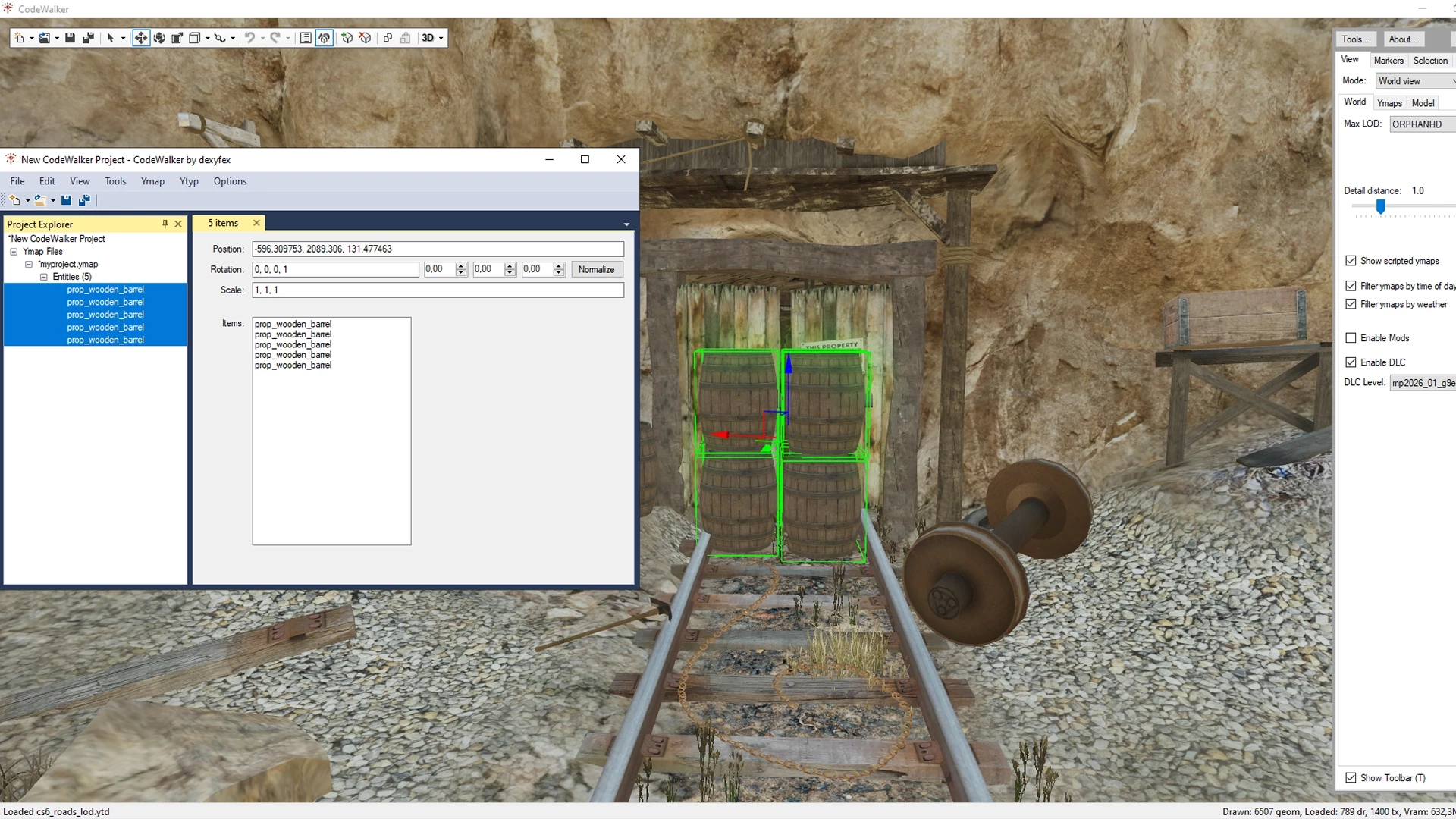Screen dimensions: 1456x819
Task: Collapse the myproject.ymap tree node
Action: click(29, 265)
